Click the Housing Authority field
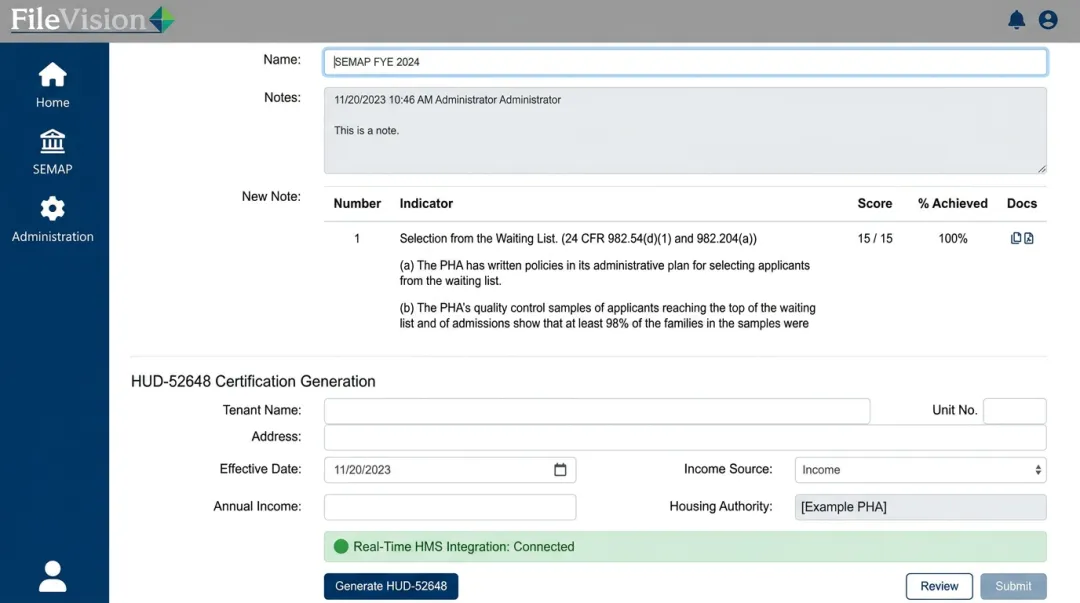 coord(920,507)
